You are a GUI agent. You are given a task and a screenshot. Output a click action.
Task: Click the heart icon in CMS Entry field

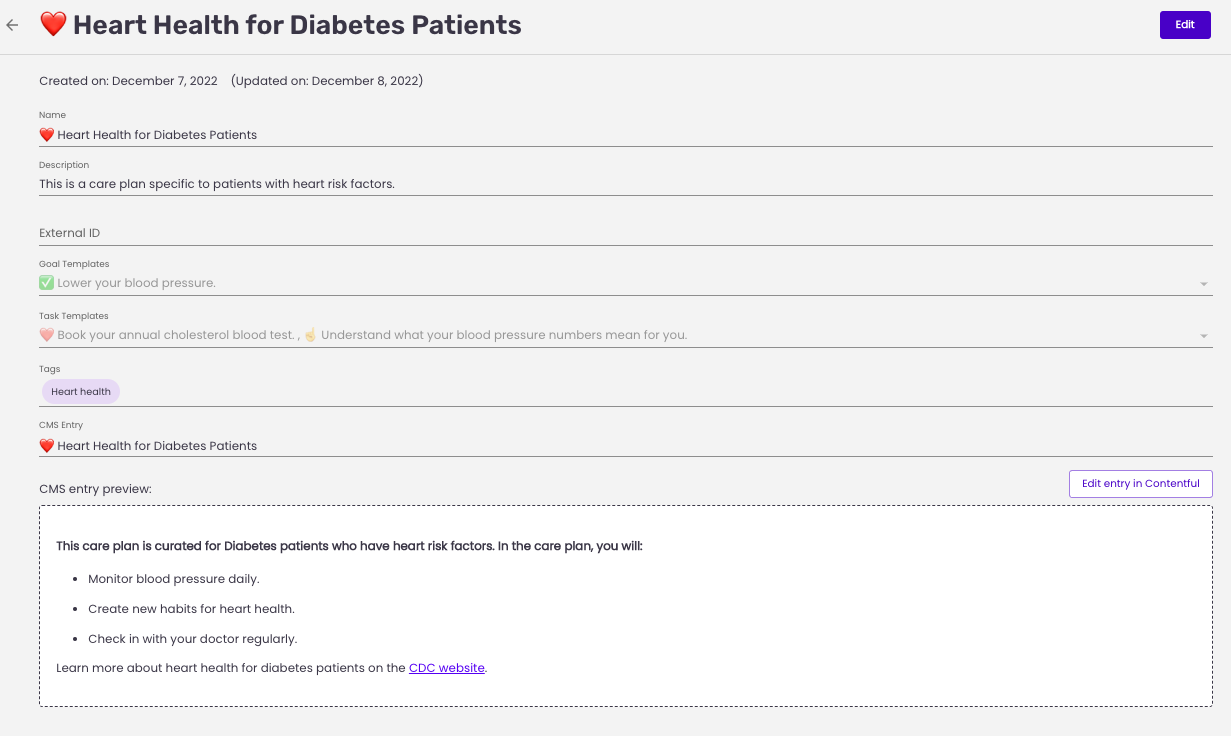click(x=47, y=446)
